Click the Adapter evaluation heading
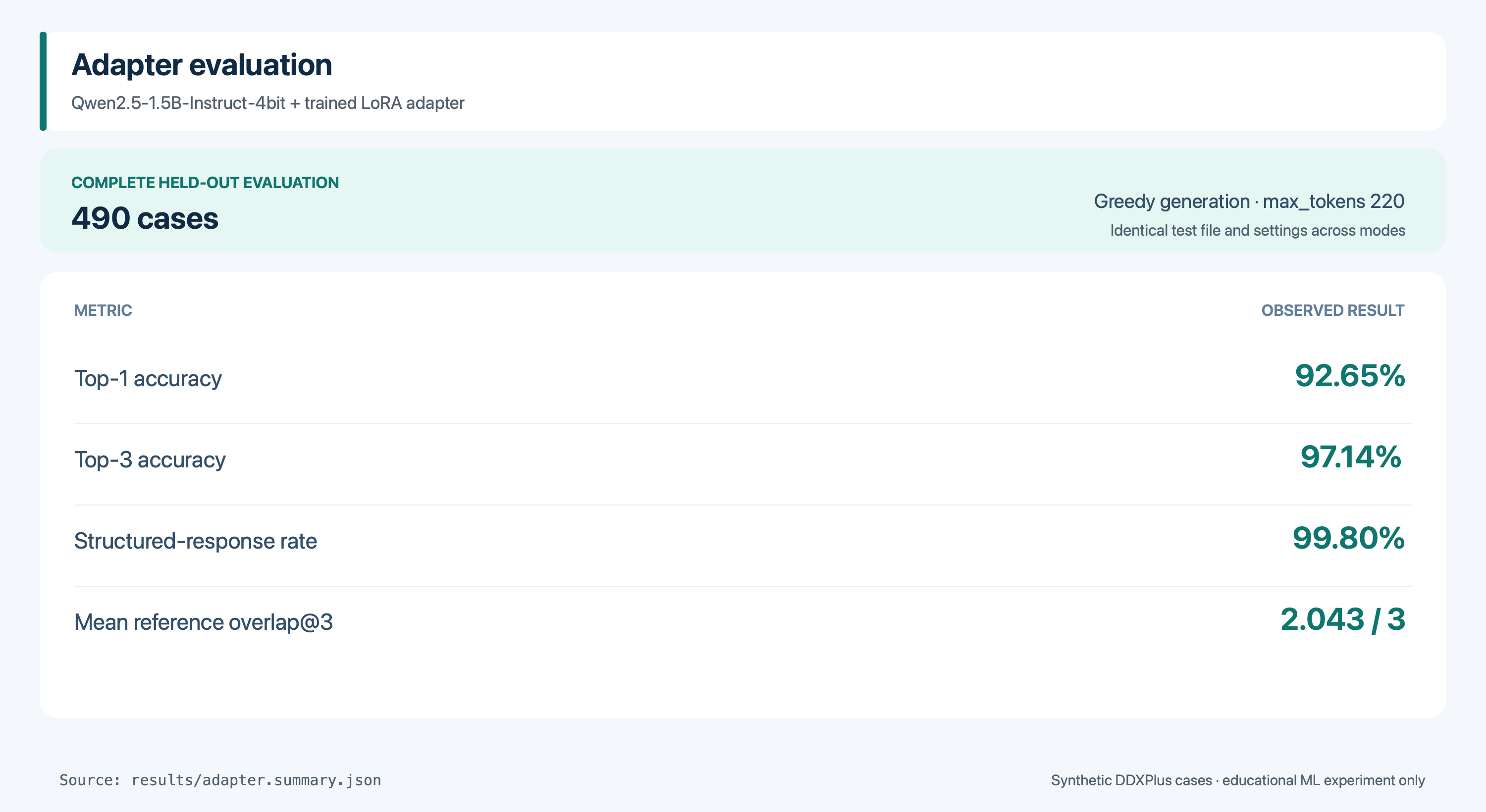 tap(202, 64)
